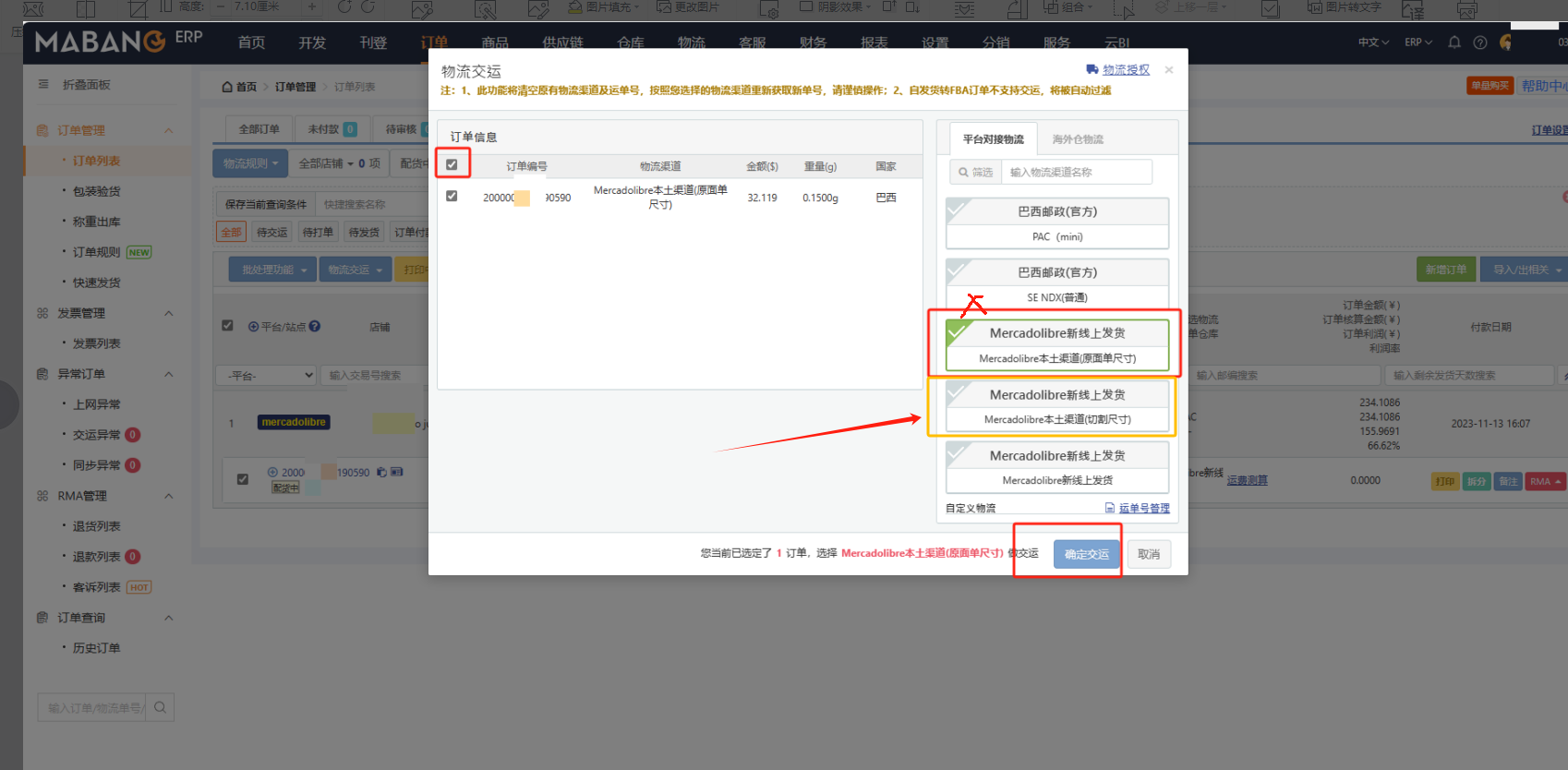Viewport: 1568px width, 770px height.
Task: Click the card icon after order 190590
Action: 397,472
